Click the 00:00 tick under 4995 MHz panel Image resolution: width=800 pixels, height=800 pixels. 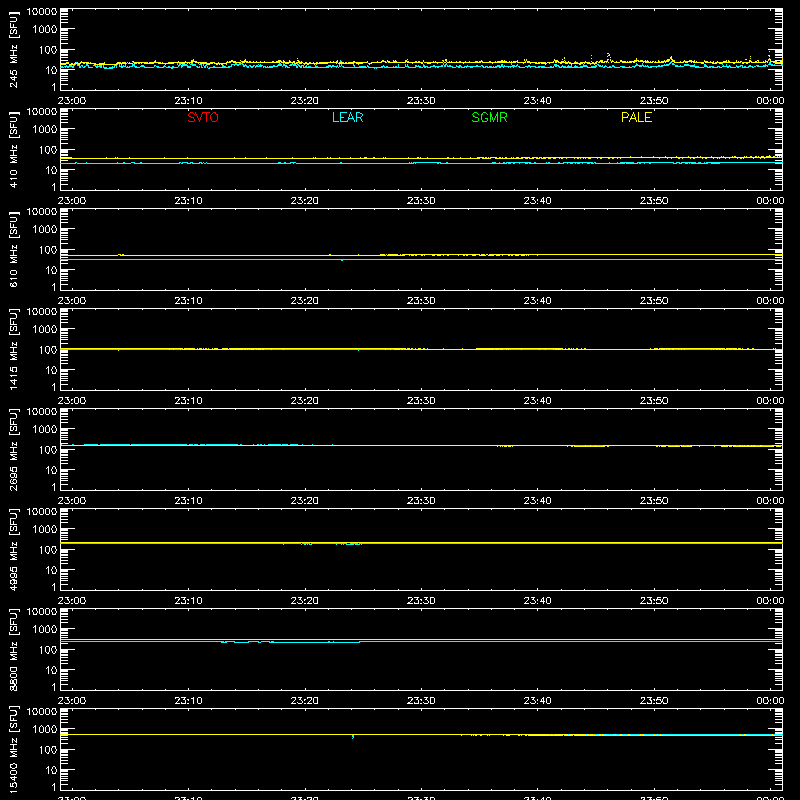770,601
